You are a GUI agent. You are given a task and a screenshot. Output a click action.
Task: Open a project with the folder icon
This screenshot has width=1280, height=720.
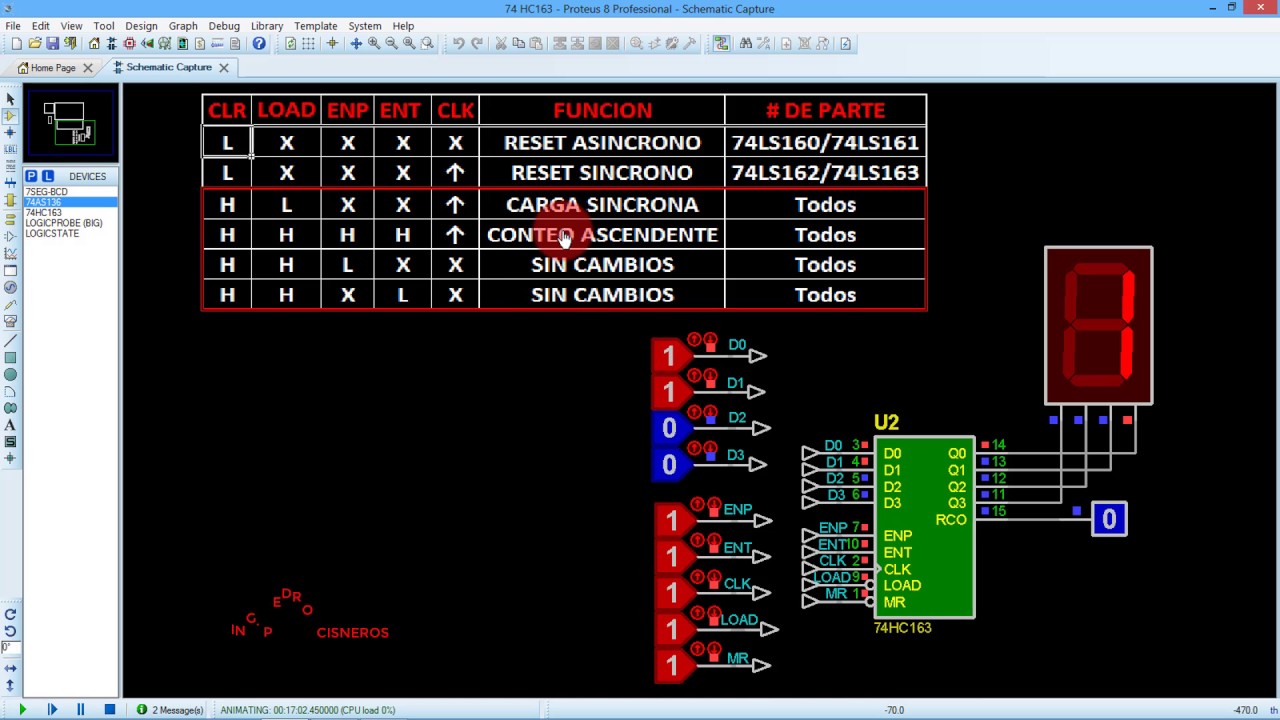coord(34,44)
